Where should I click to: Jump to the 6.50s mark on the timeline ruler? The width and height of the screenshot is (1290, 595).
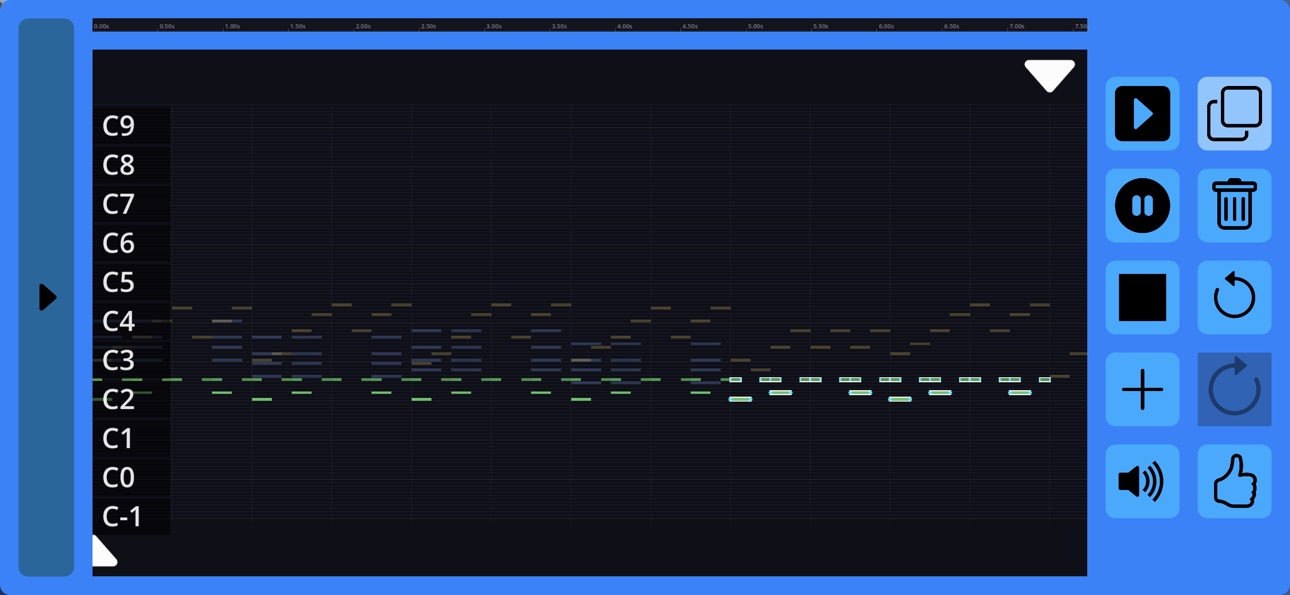tap(952, 26)
